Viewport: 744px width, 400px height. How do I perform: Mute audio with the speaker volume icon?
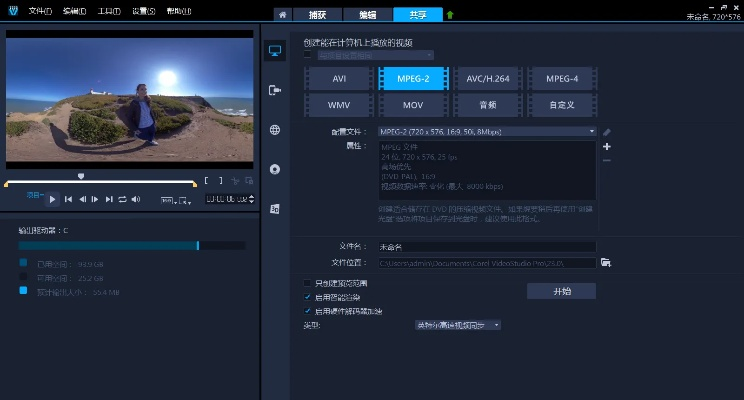click(135, 199)
